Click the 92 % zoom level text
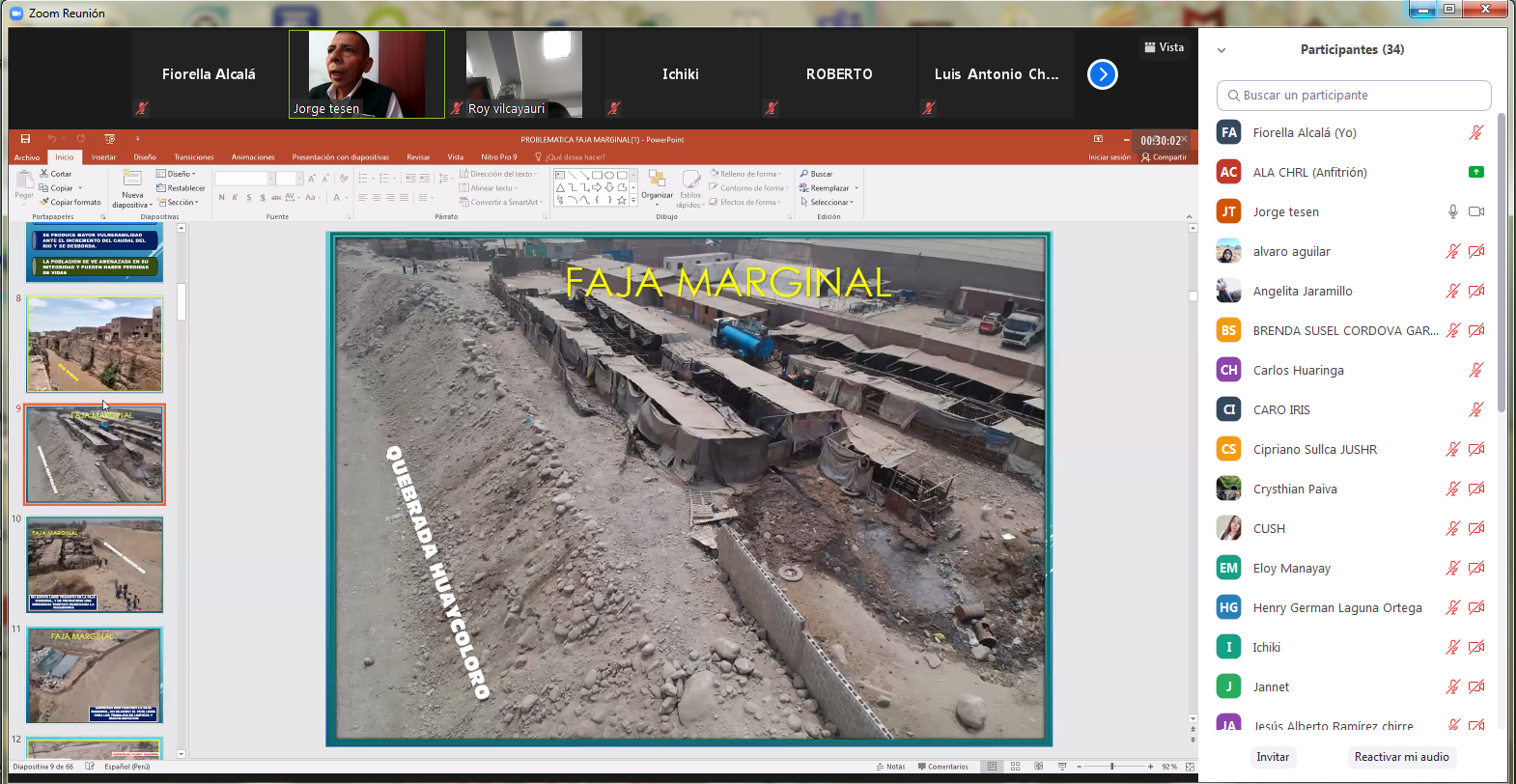Image resolution: width=1516 pixels, height=784 pixels. click(x=1168, y=767)
